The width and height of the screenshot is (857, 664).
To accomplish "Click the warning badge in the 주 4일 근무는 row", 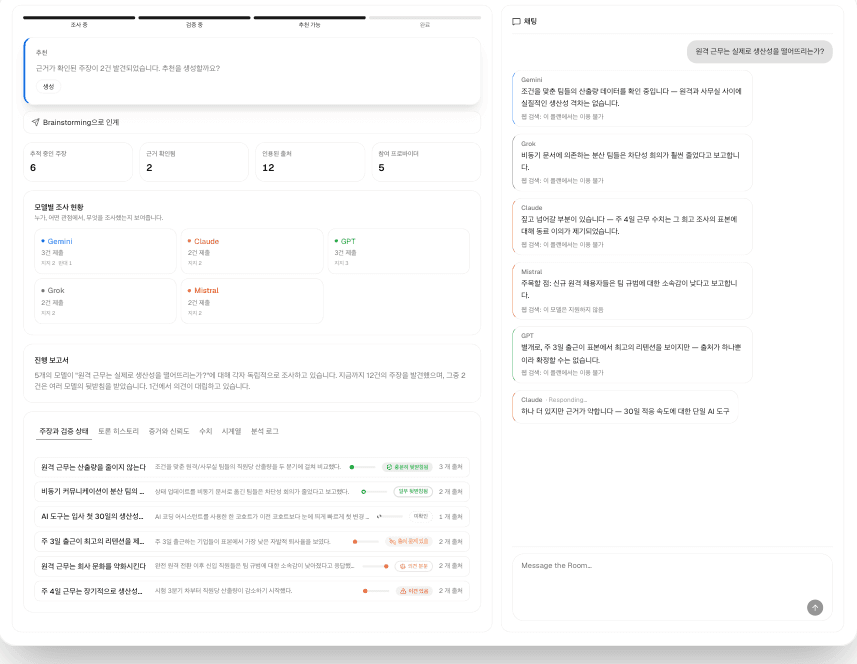I will 414,591.
